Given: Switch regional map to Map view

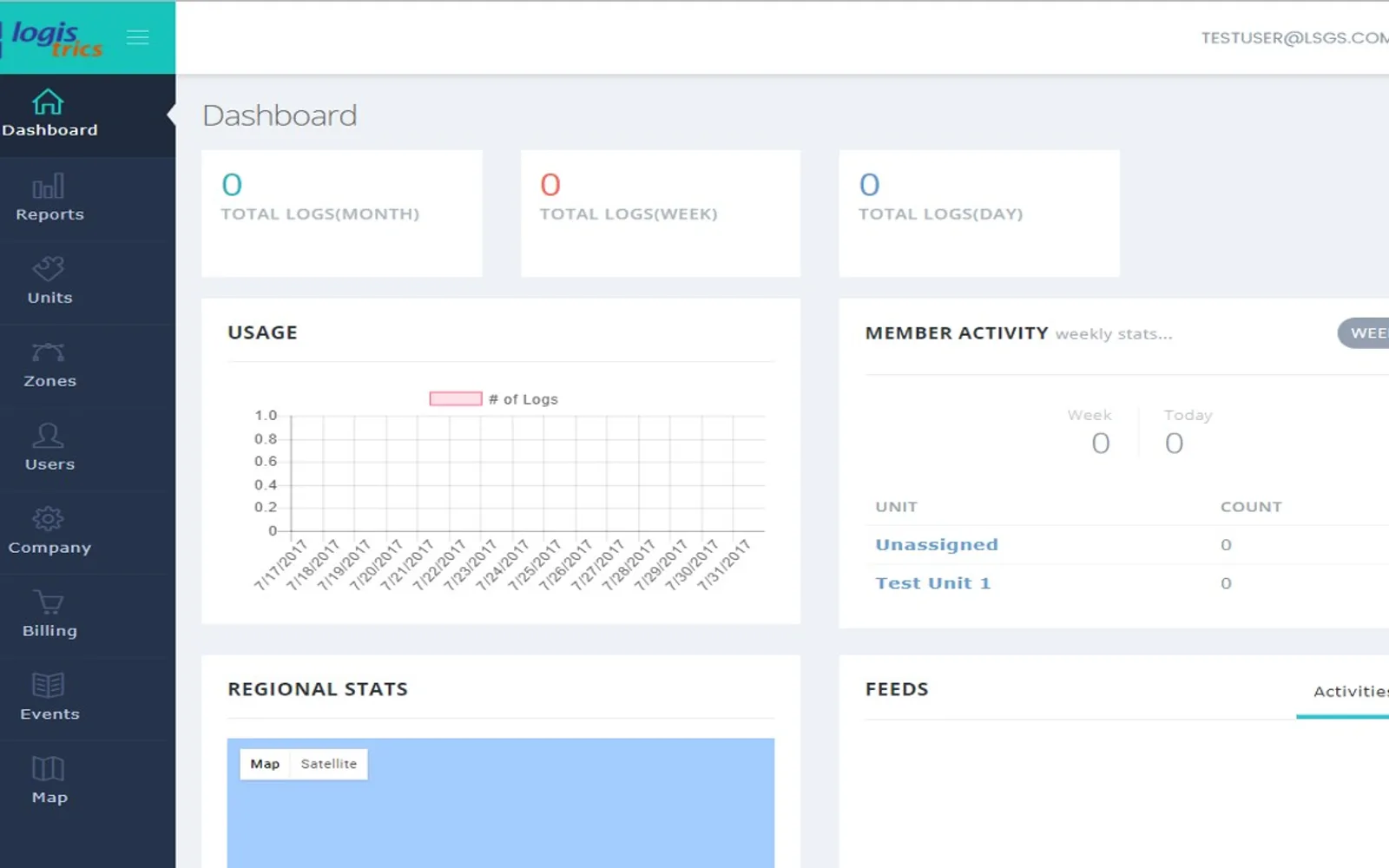Looking at the screenshot, I should click(x=265, y=764).
